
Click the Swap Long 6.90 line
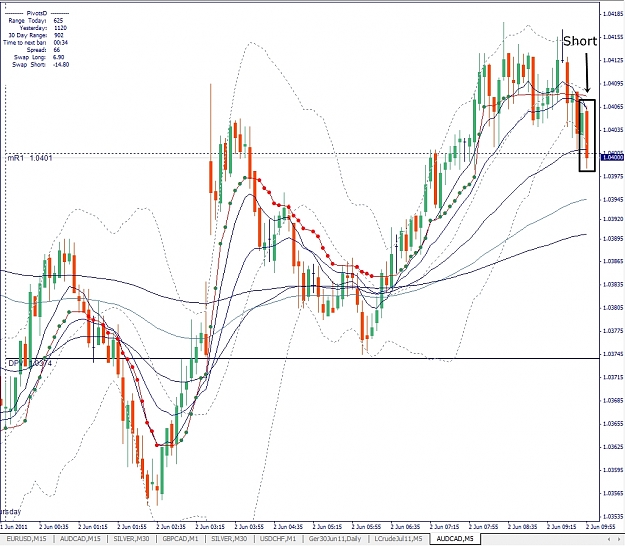point(38,57)
